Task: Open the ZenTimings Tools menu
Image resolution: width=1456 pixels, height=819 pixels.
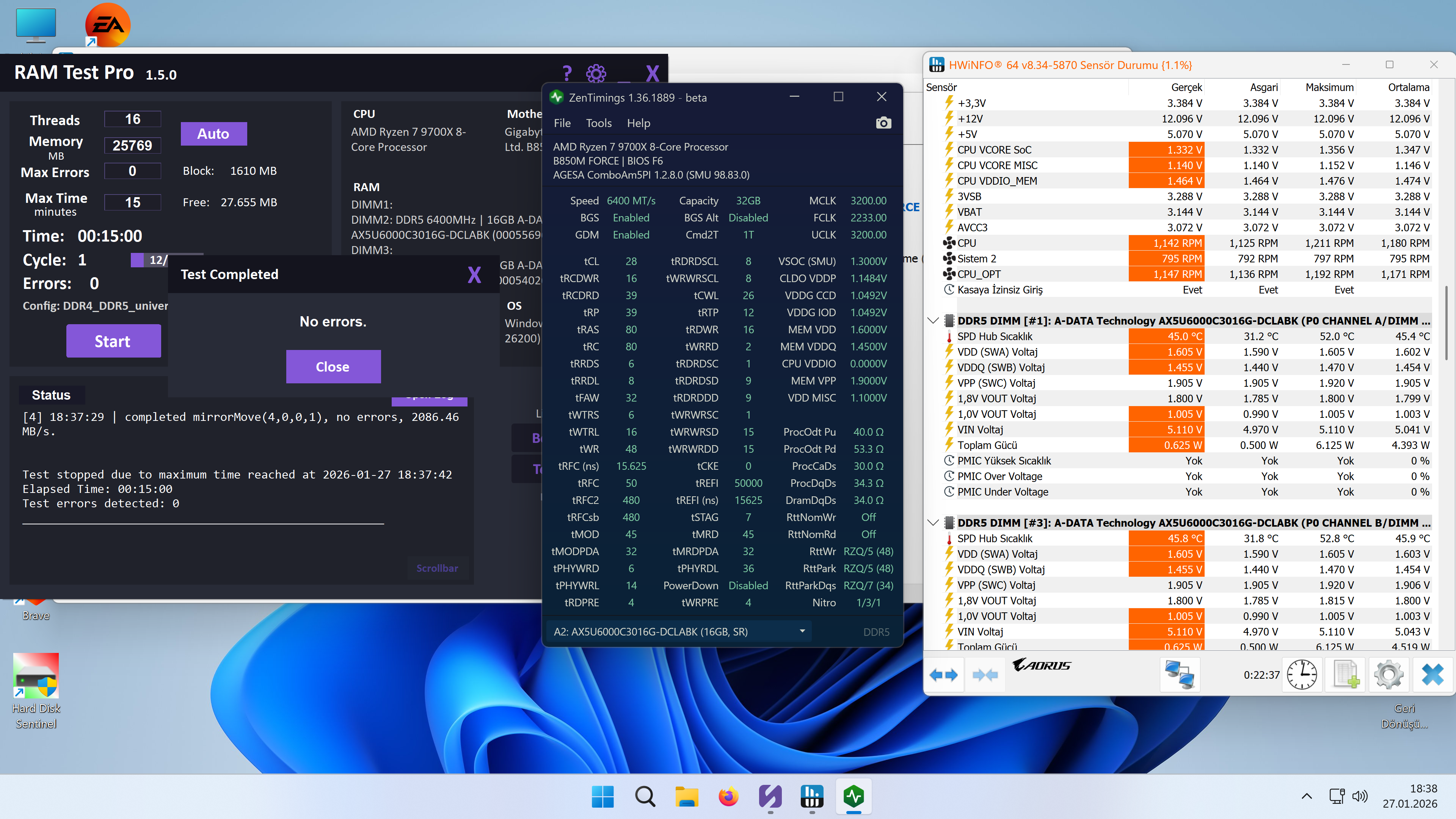Action: click(x=599, y=123)
